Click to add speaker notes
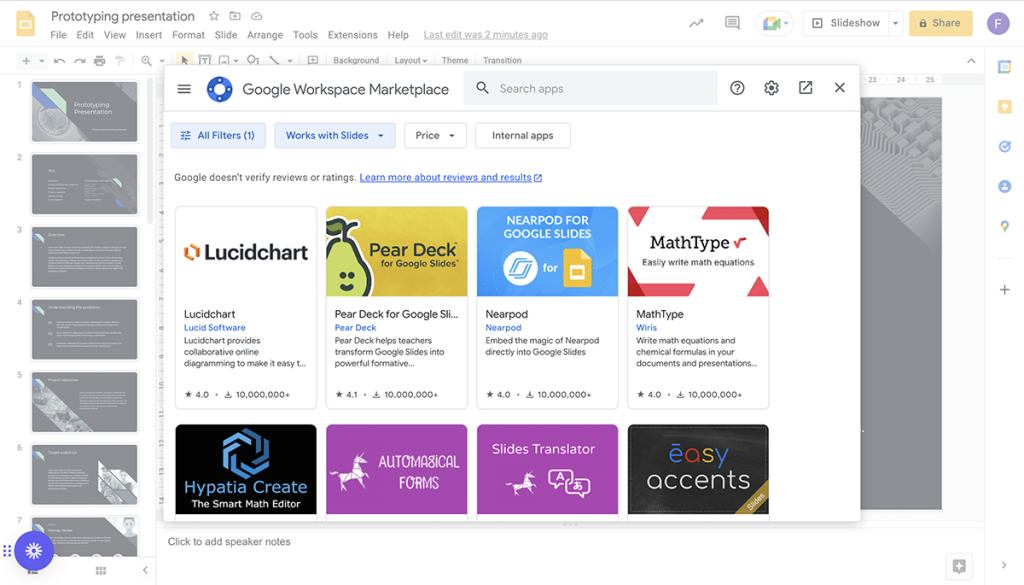1024x585 pixels. click(x=229, y=542)
